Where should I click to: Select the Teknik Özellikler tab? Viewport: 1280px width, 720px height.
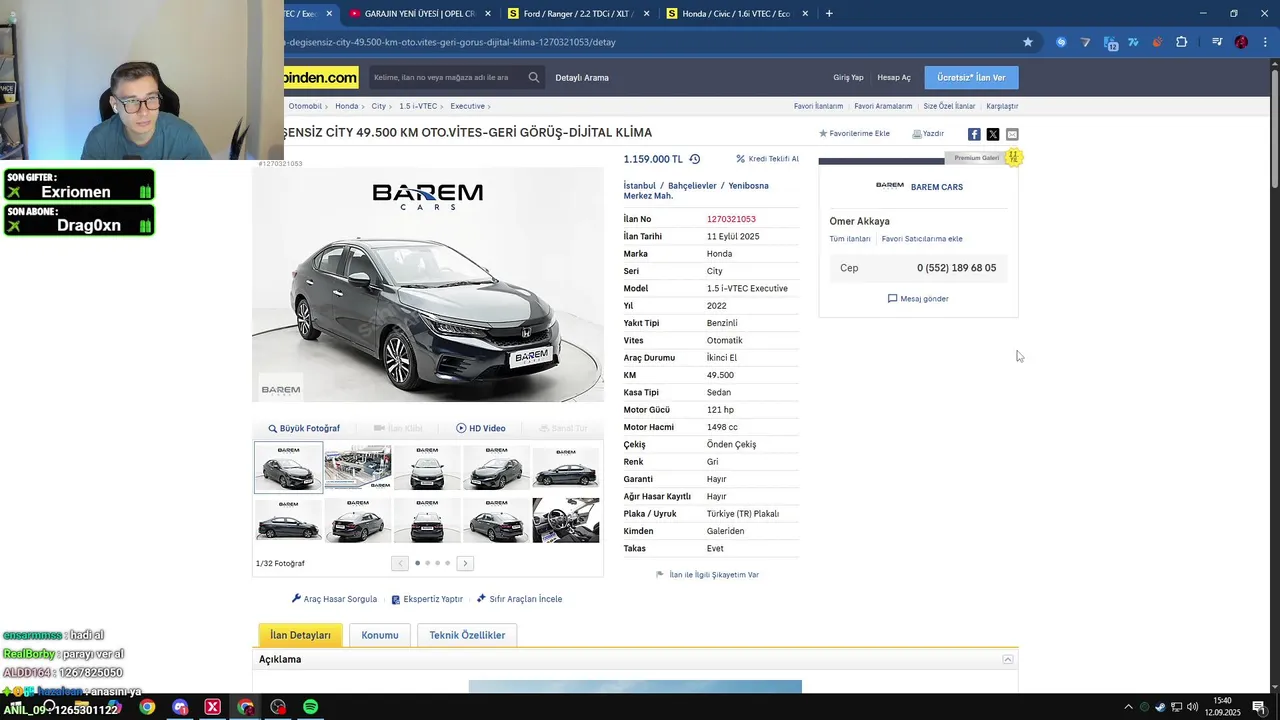pyautogui.click(x=467, y=635)
